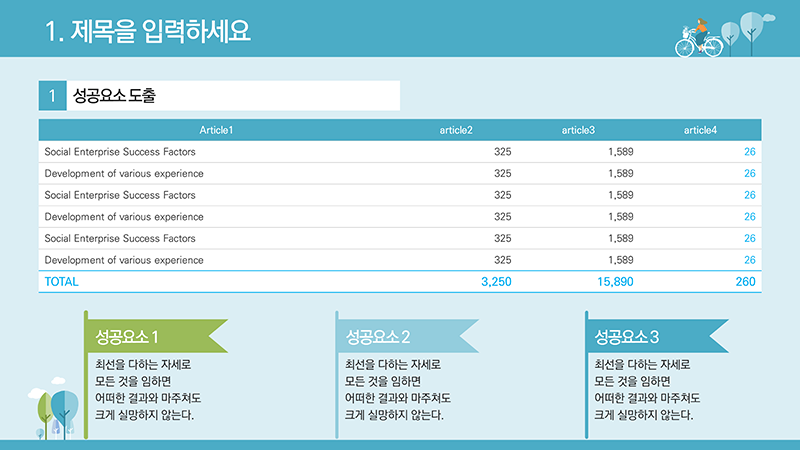Click '모든 것을 임하면' under 성공요소 1
This screenshot has width=800, height=450.
(133, 381)
